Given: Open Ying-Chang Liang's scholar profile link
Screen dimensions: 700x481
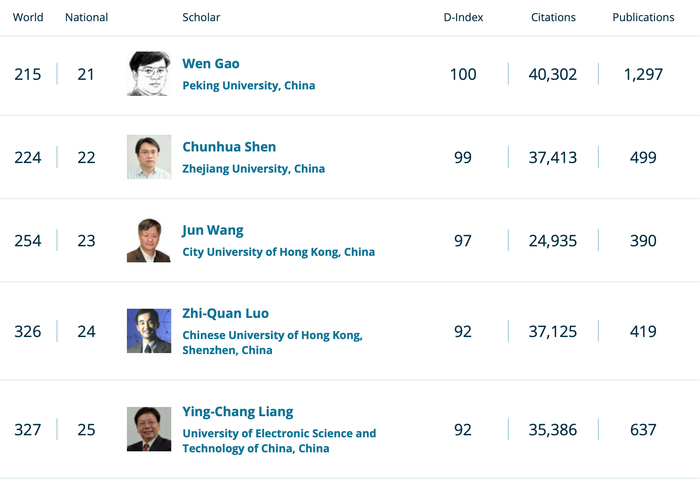Looking at the screenshot, I should (237, 411).
